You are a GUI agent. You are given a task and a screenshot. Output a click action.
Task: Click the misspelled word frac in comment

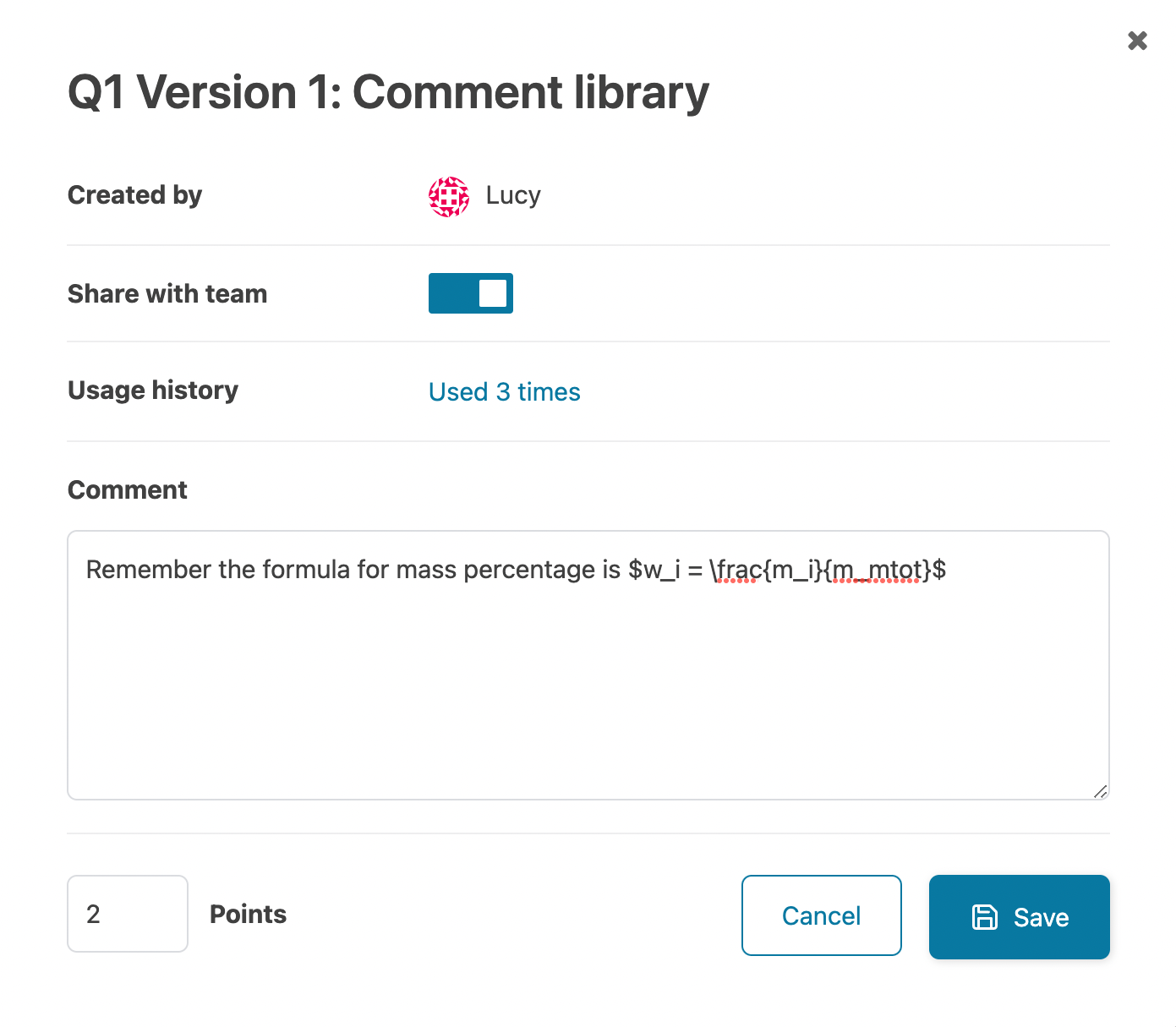click(736, 570)
